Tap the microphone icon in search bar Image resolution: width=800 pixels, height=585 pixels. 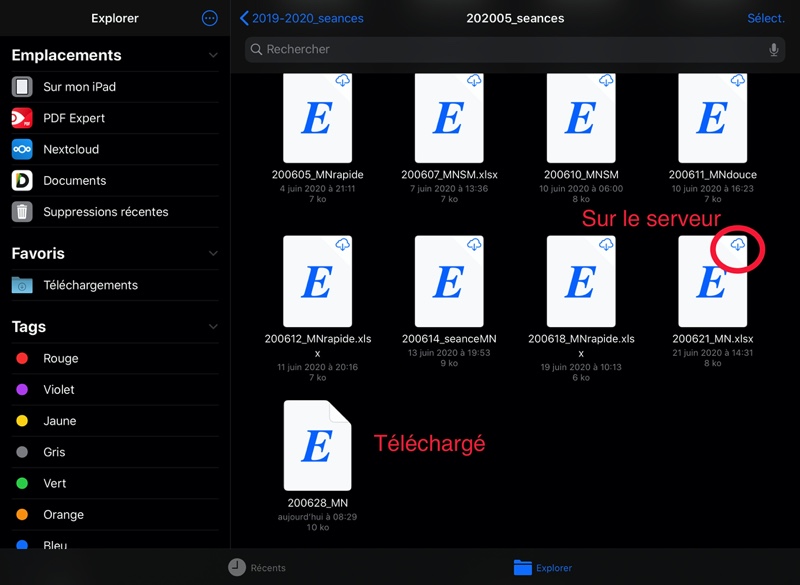point(773,50)
